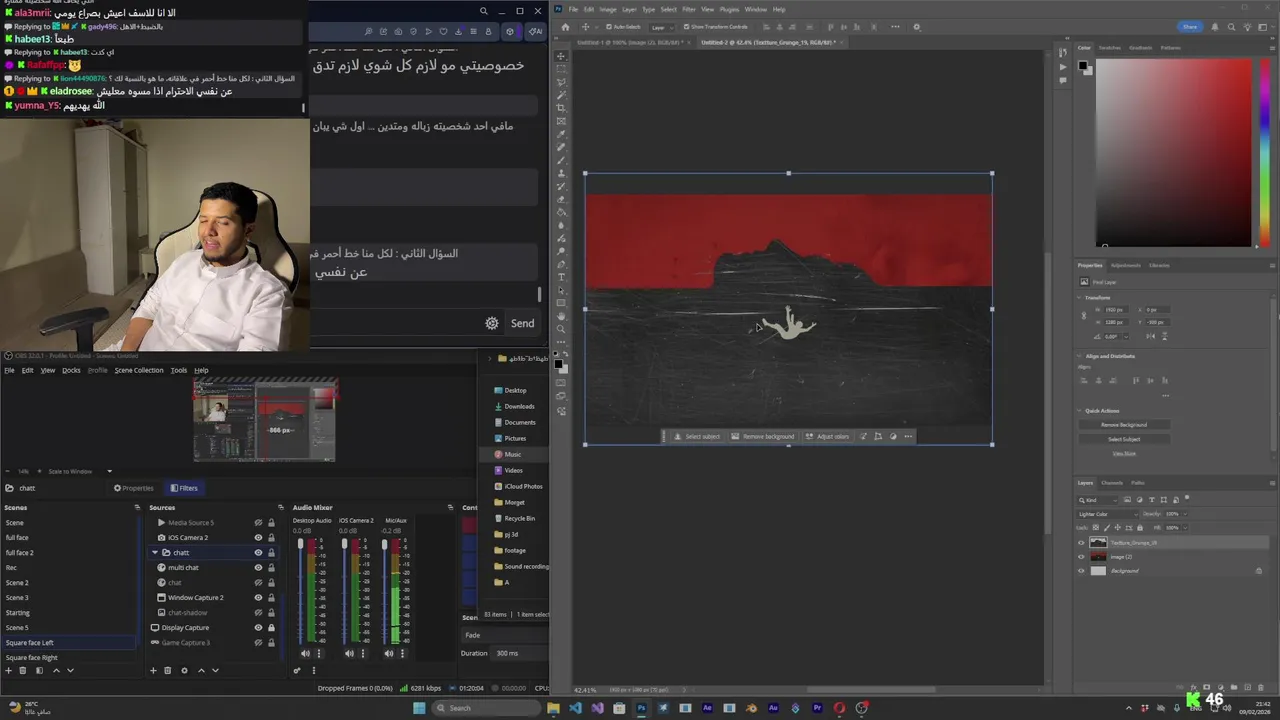This screenshot has height=720, width=1280.
Task: Open the Lighter Color blend mode dropdown
Action: (x=1106, y=514)
